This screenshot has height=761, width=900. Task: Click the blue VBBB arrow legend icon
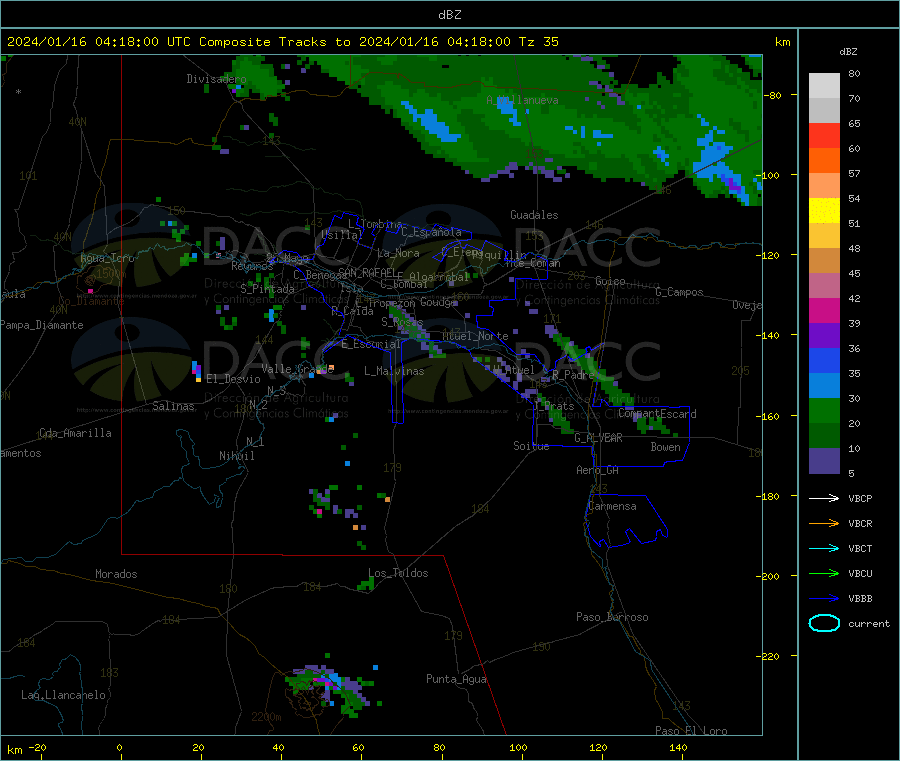coord(824,598)
